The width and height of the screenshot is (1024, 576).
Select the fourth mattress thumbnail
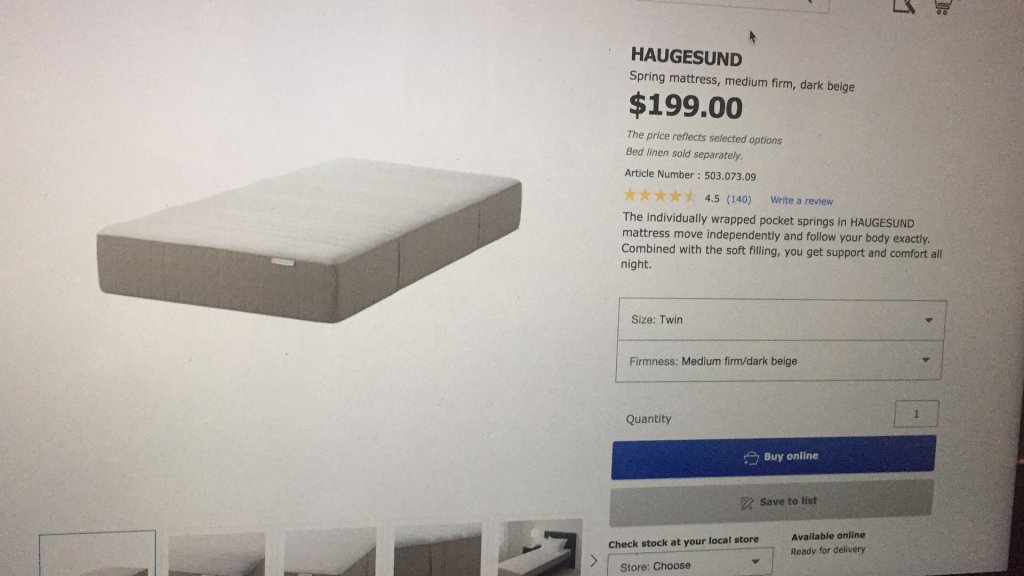click(x=438, y=550)
